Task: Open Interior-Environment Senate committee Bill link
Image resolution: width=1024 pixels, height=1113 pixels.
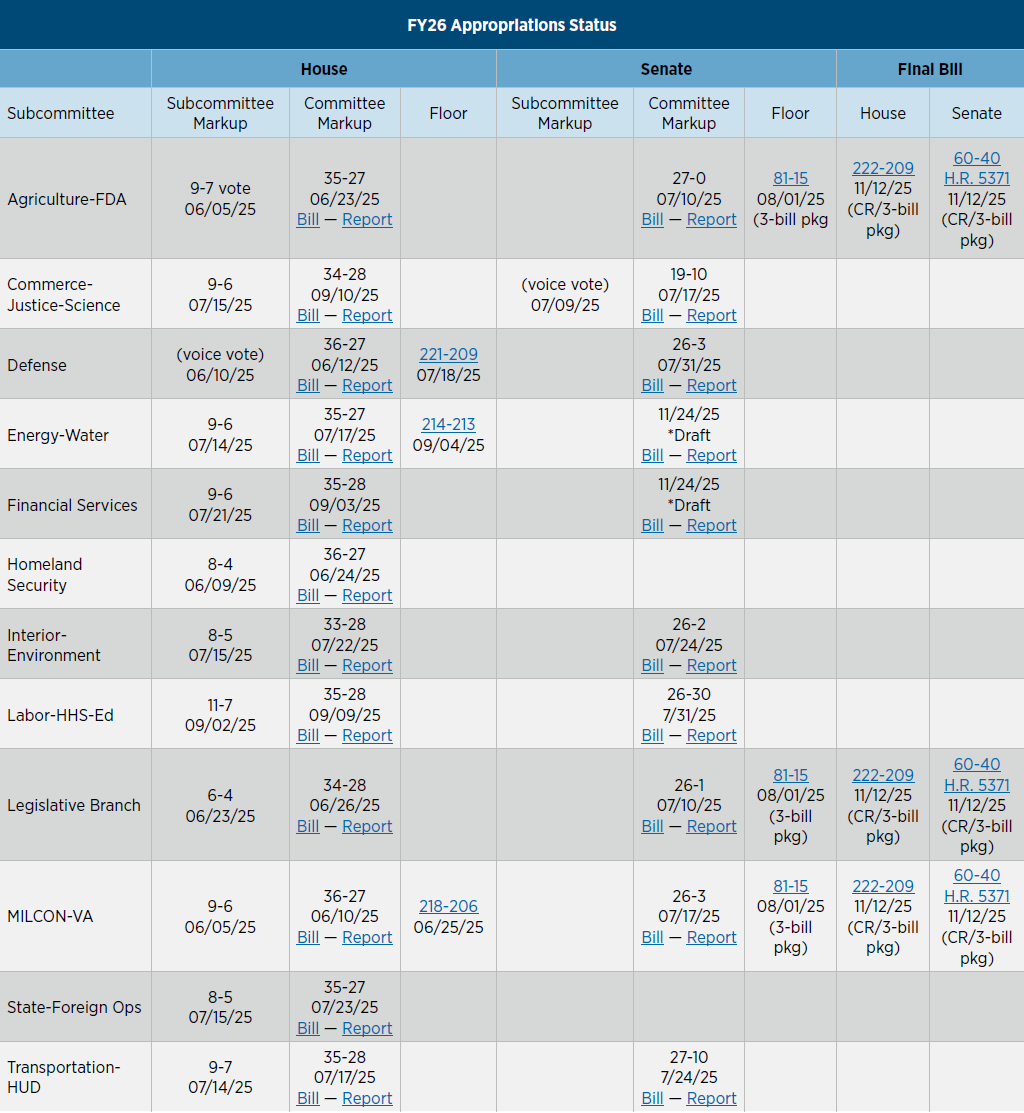Action: 652,665
